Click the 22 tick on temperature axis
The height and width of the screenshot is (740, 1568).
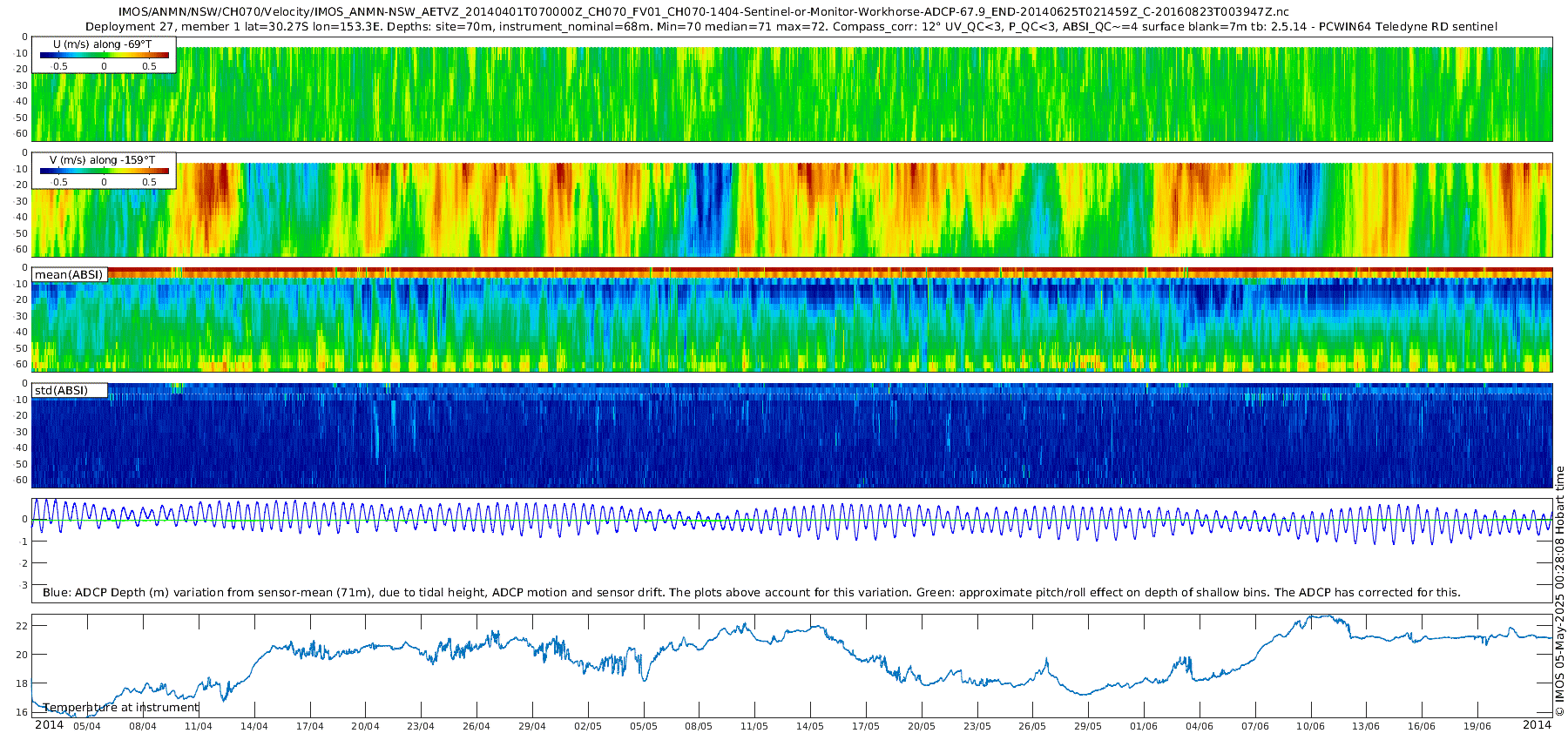(x=23, y=626)
